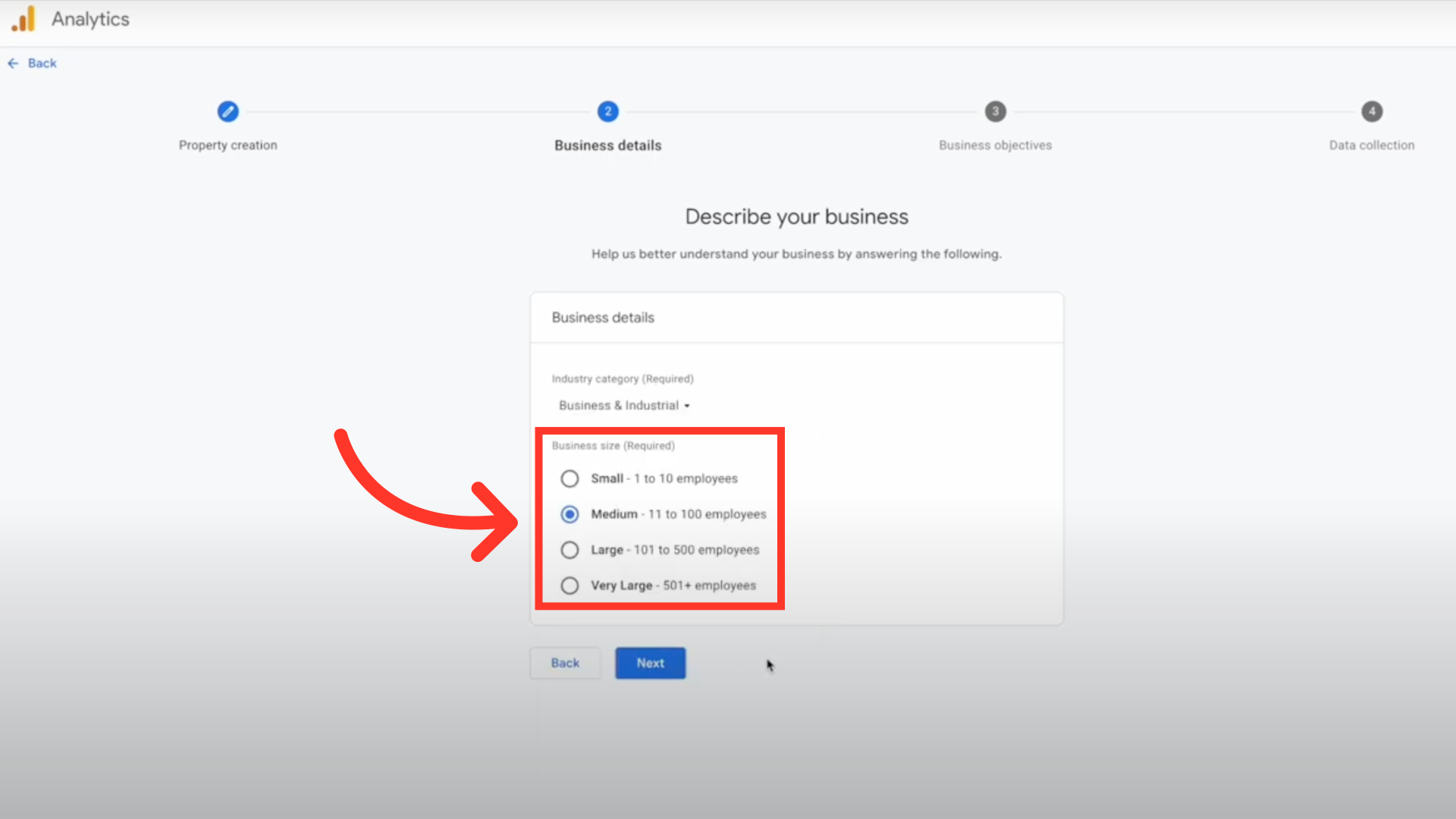
Task: Click the step 2 Business details circle
Action: coord(607,111)
